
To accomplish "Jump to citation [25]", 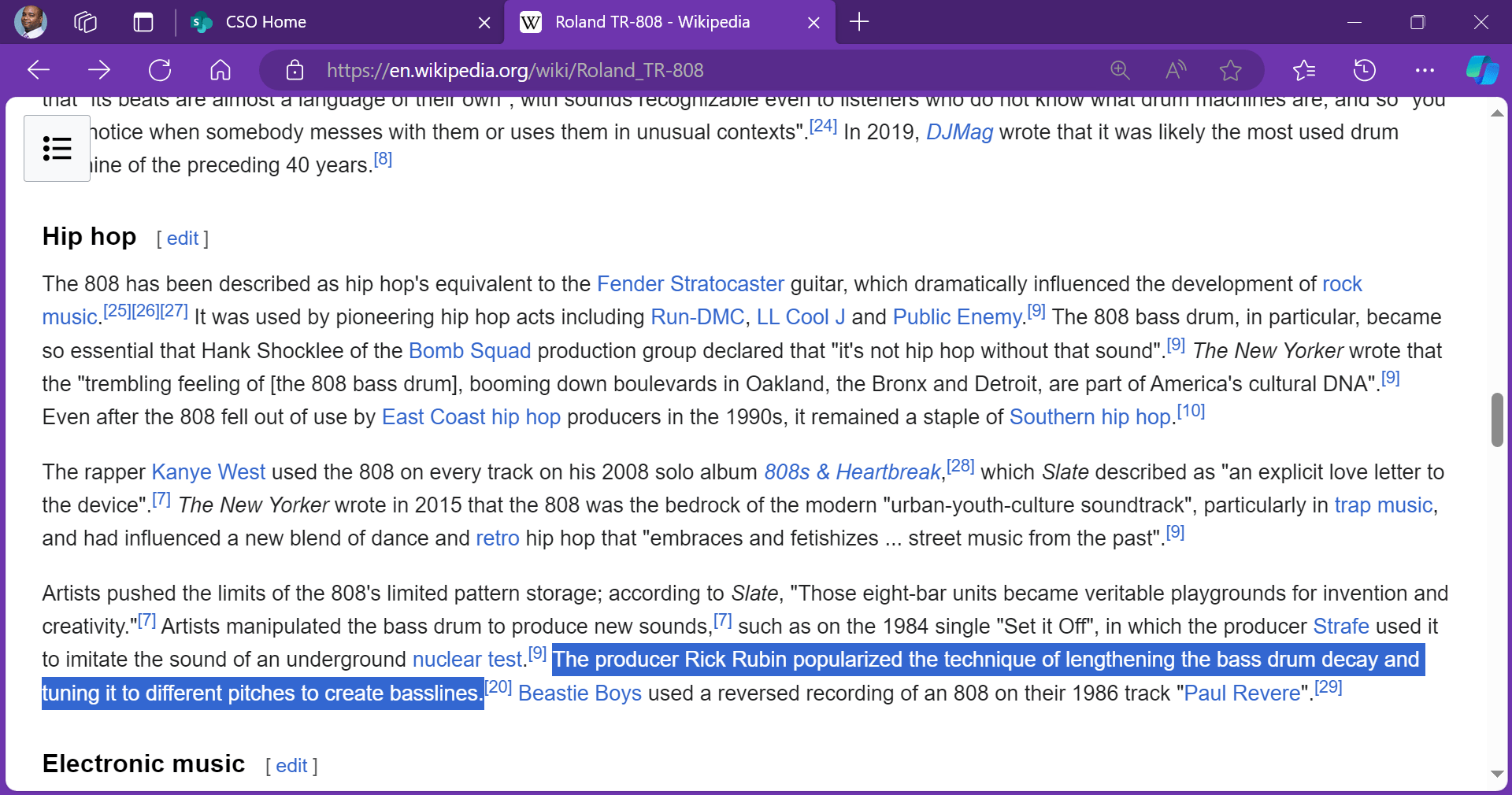I will 117,311.
